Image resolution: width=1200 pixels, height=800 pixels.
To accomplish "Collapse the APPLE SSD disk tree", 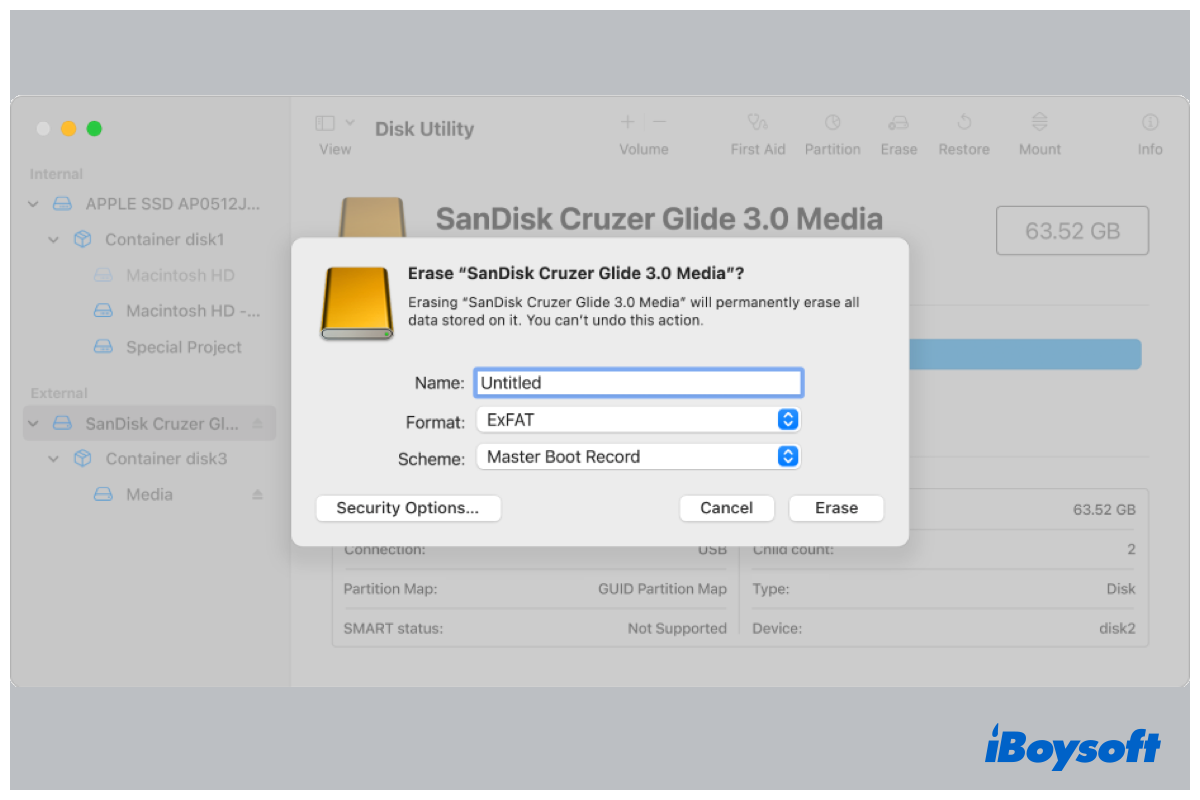I will click(34, 204).
